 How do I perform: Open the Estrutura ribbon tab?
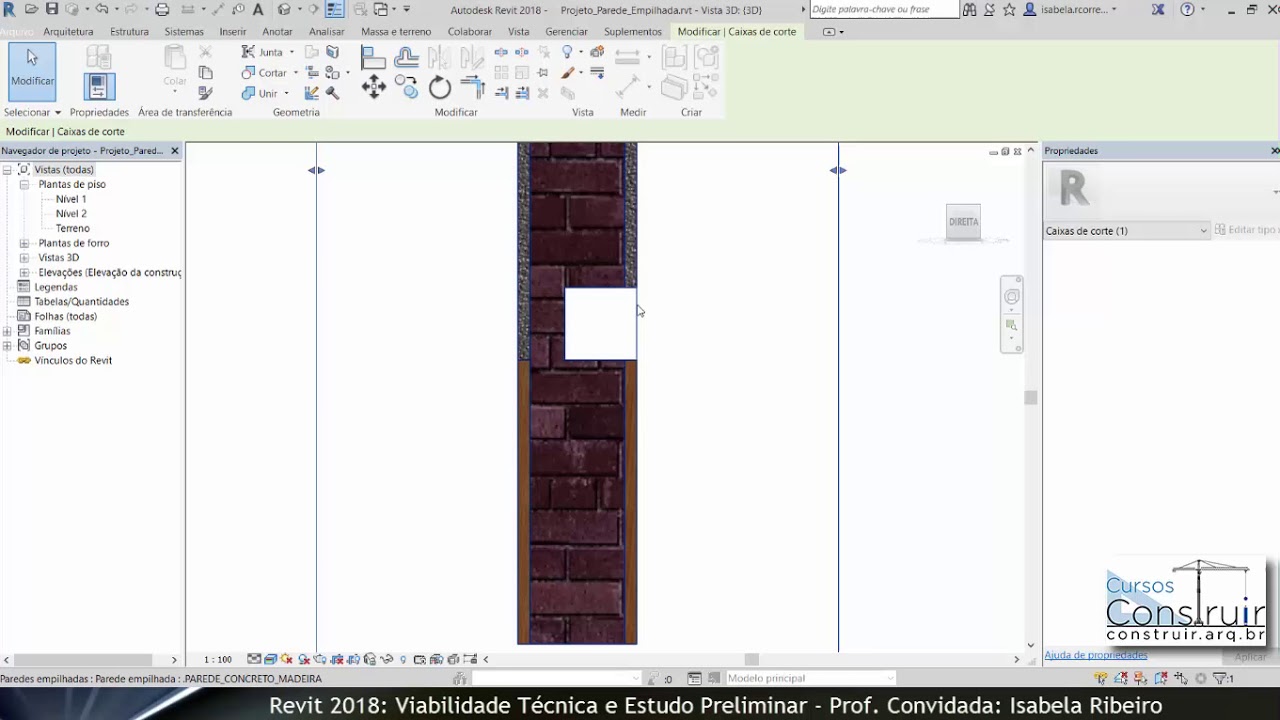[x=129, y=32]
